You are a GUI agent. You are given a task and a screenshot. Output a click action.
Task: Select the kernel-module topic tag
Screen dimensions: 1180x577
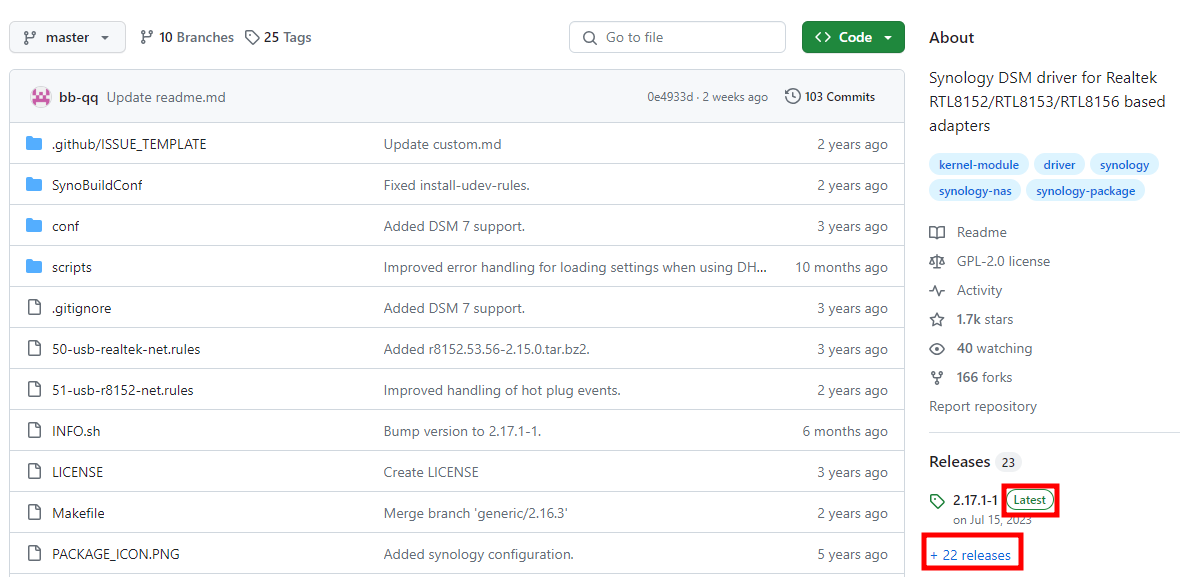pos(979,165)
